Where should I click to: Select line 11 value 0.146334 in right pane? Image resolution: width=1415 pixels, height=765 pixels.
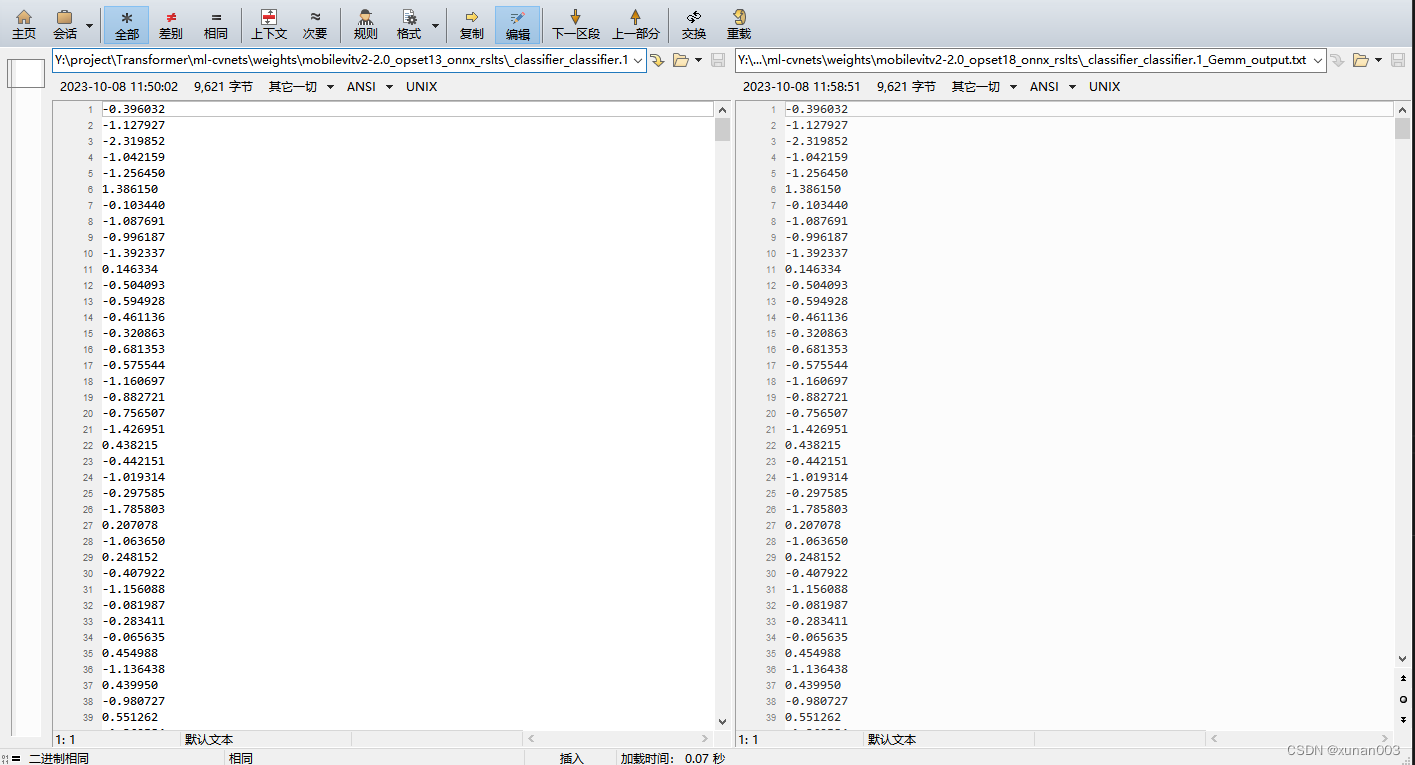813,269
